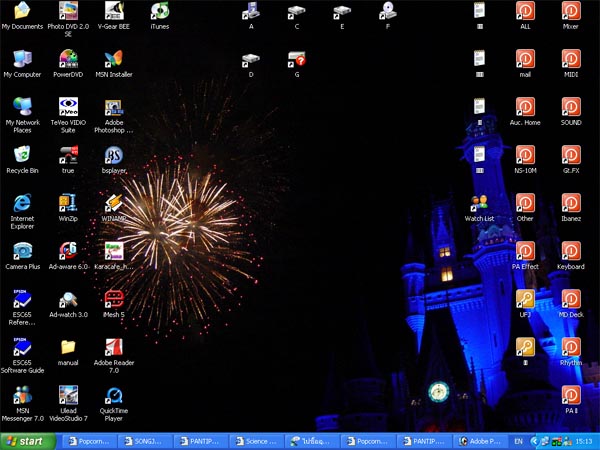The width and height of the screenshot is (600, 450).
Task: Open the TeVeo VIDiO Suite shortcut
Action: pyautogui.click(x=68, y=107)
